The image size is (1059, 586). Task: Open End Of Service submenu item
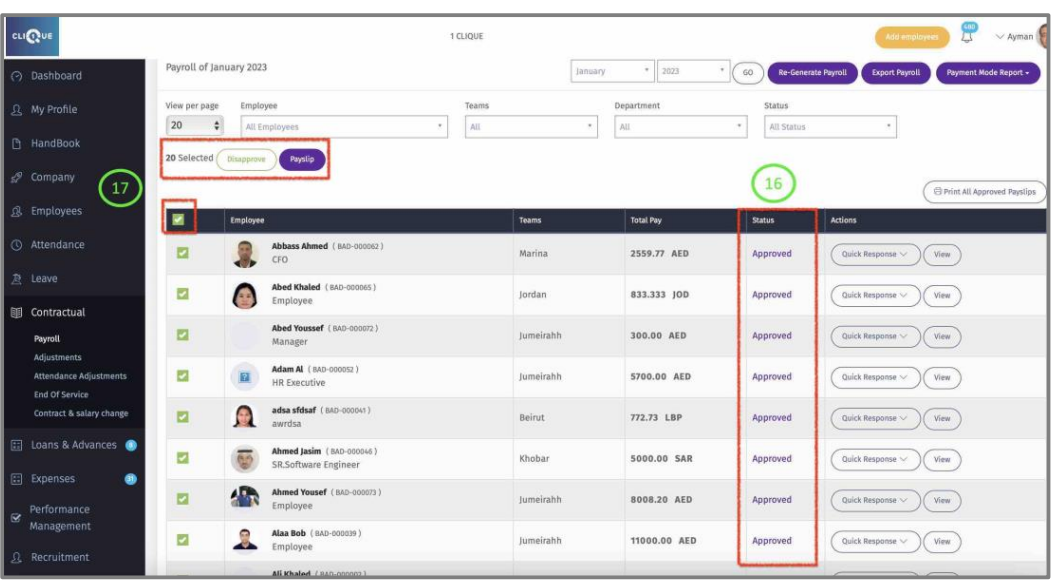tap(65, 395)
